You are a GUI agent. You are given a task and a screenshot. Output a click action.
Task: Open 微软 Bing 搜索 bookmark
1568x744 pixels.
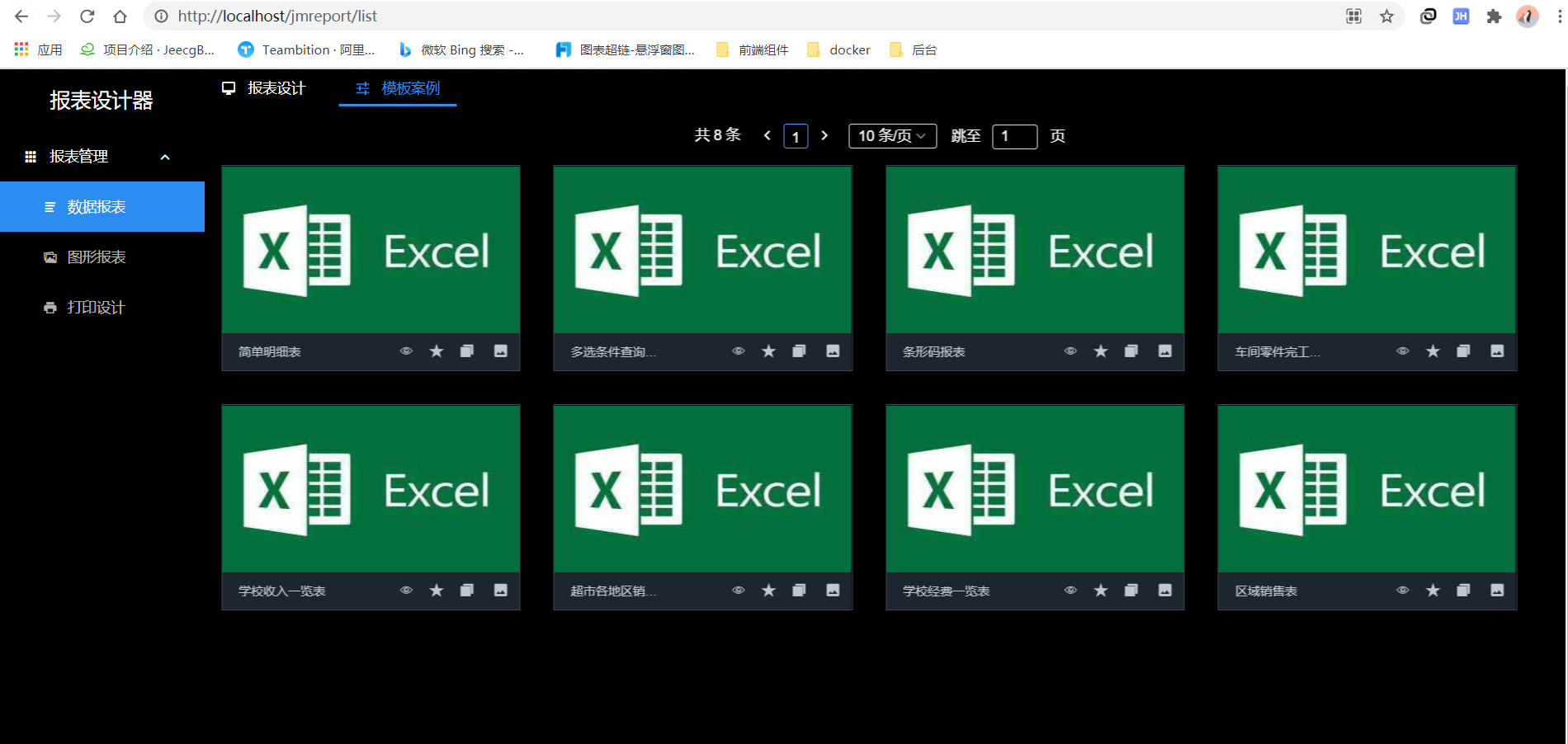[x=461, y=50]
